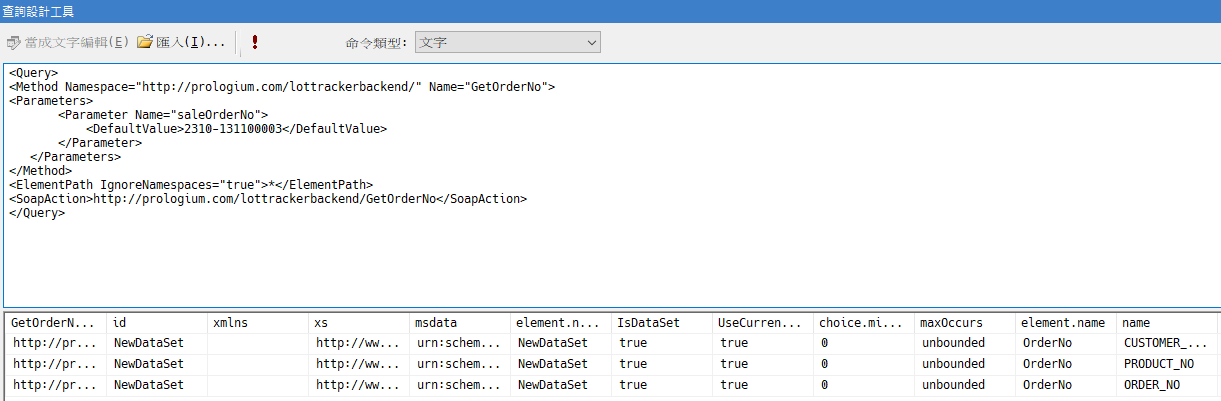
Task: Click the 匯入(I)... button label
Action: (x=190, y=42)
